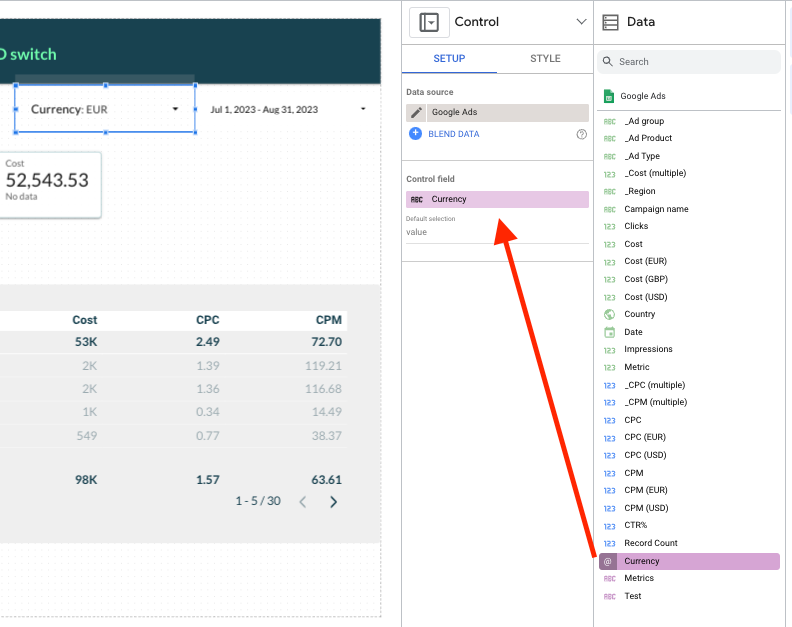Open the help question mark icon
Screen dimensions: 792x627
pyautogui.click(x=582, y=134)
